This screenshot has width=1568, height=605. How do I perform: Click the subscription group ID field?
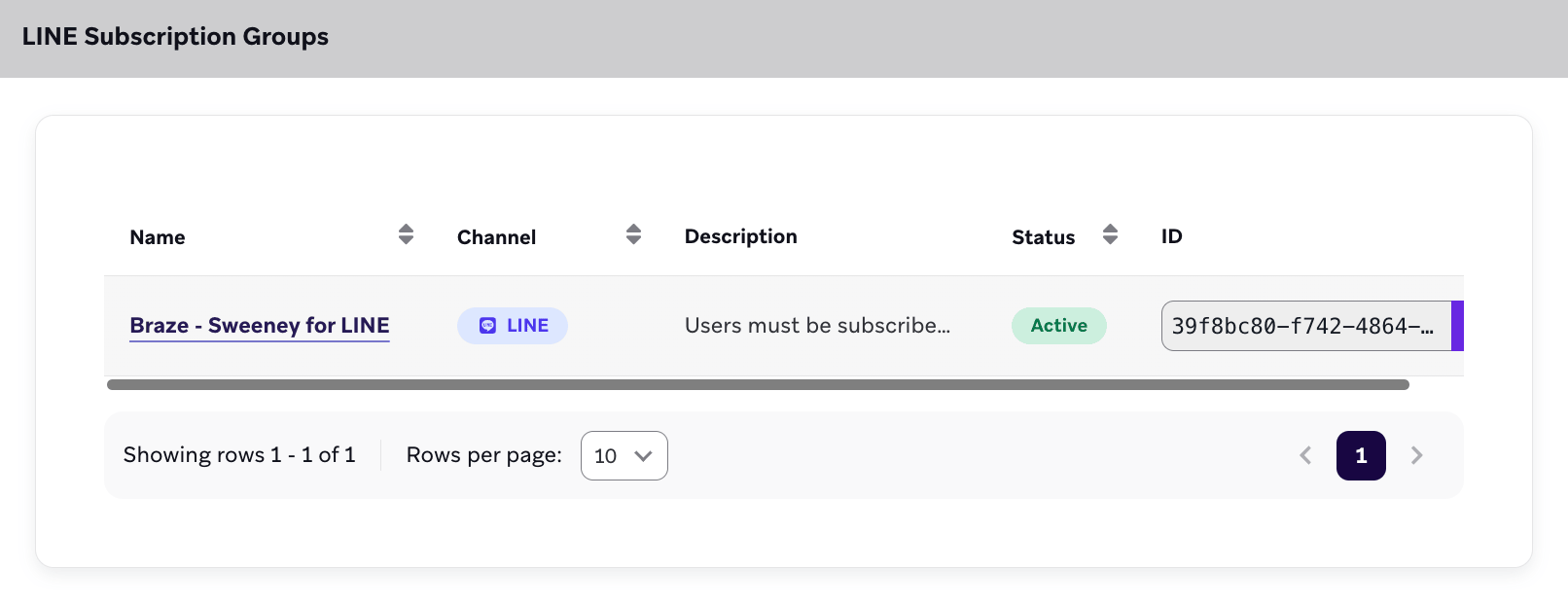click(x=1306, y=326)
